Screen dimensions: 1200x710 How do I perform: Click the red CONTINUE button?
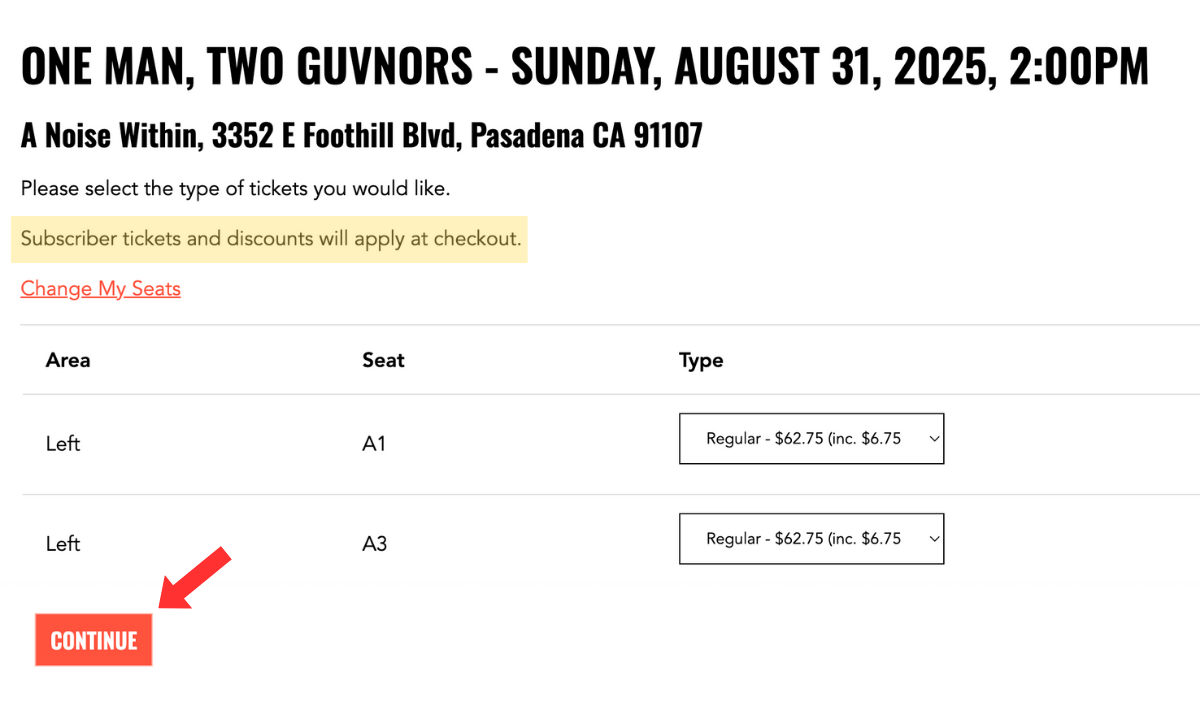click(93, 640)
